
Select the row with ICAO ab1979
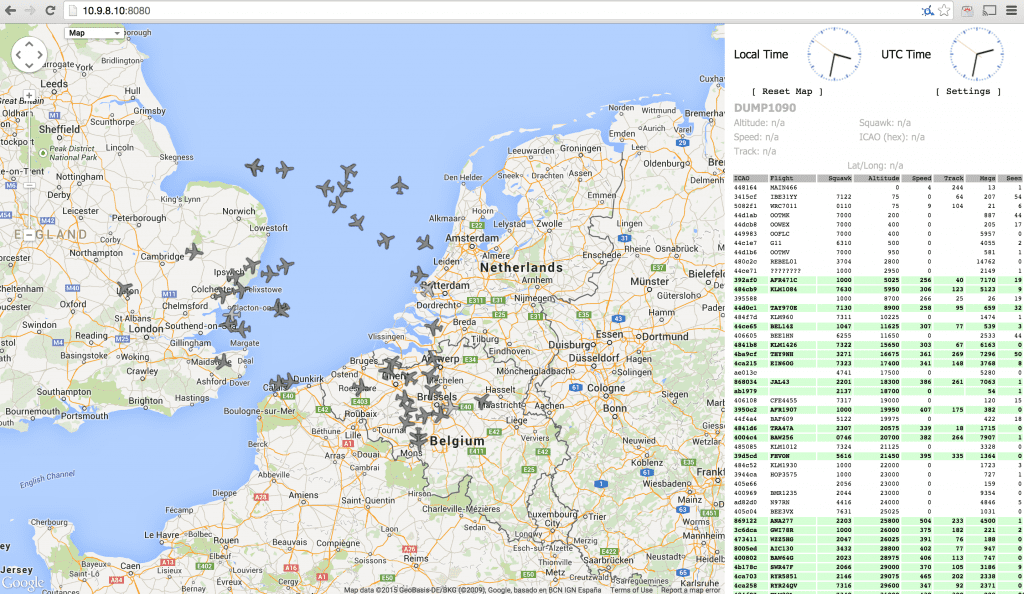pos(878,391)
